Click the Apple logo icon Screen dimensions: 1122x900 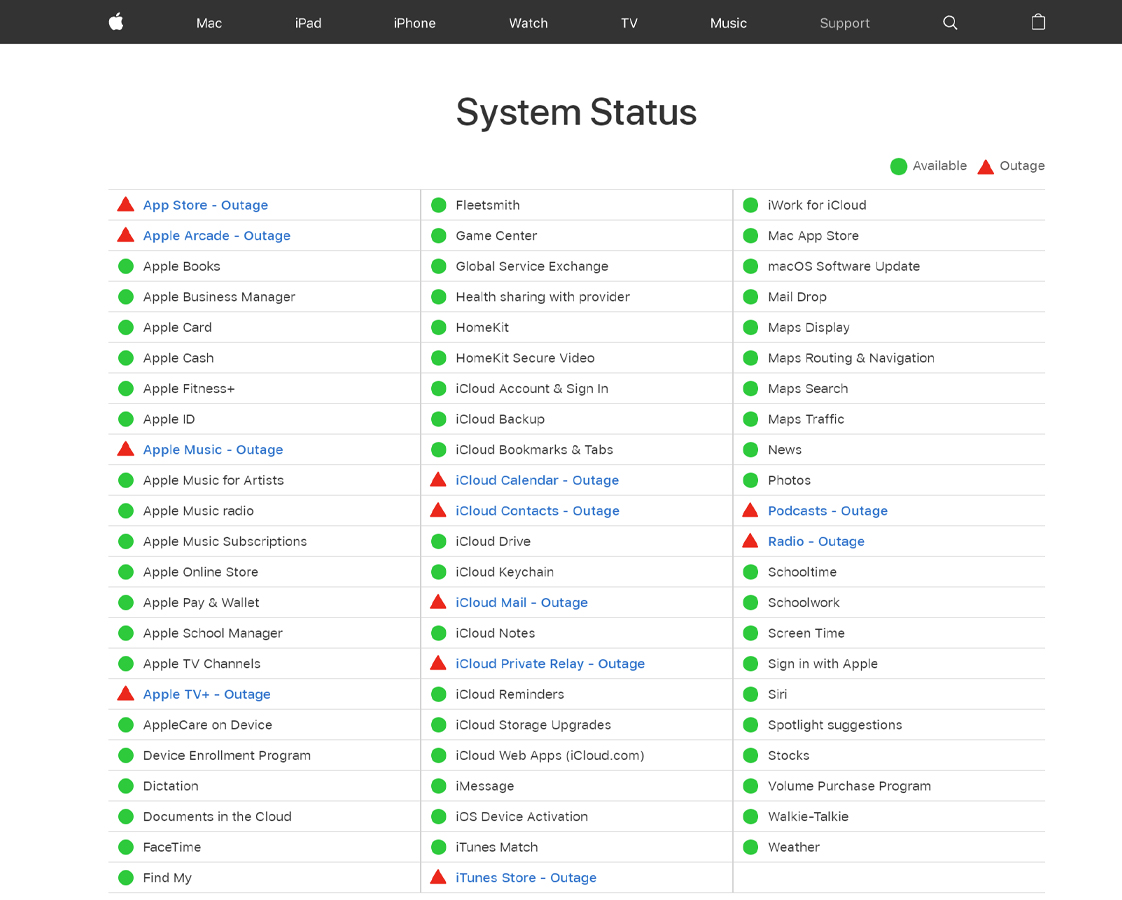116,22
